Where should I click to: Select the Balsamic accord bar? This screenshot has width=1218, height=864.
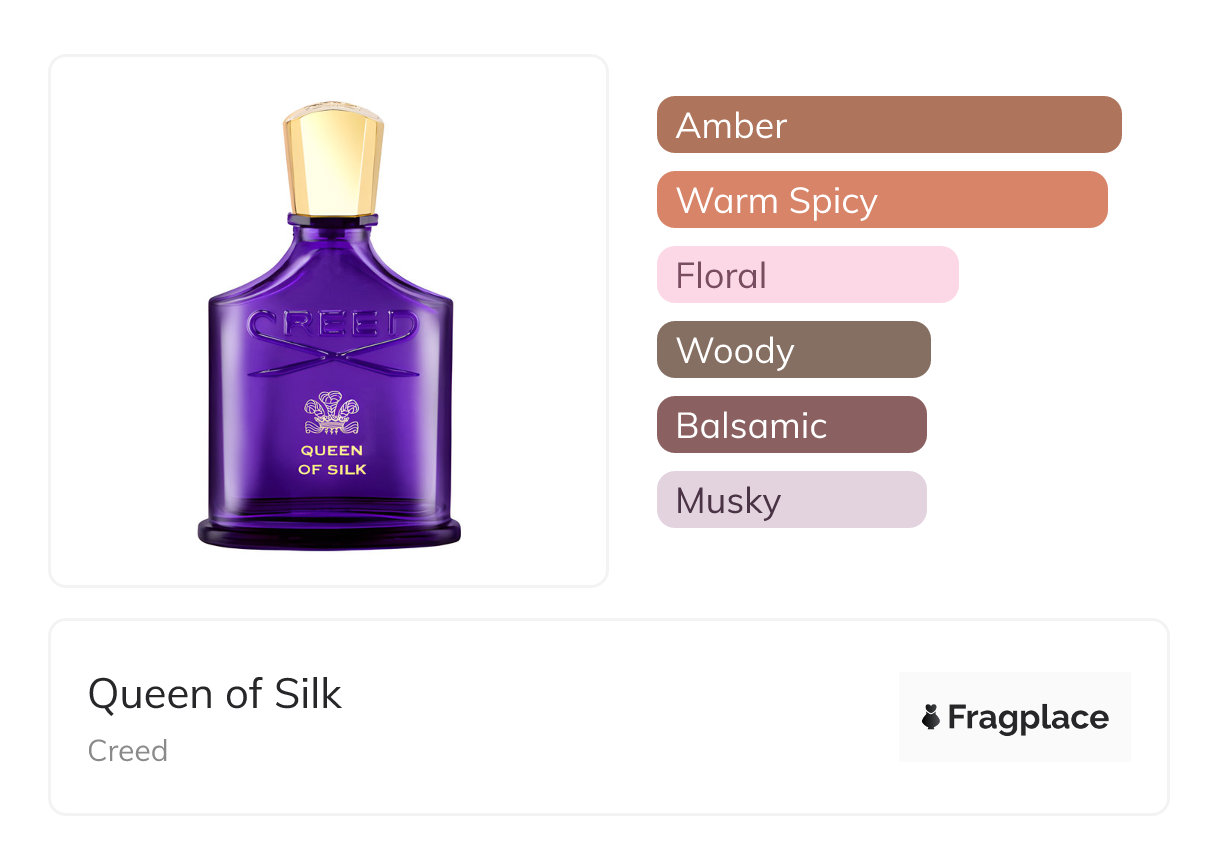[791, 425]
